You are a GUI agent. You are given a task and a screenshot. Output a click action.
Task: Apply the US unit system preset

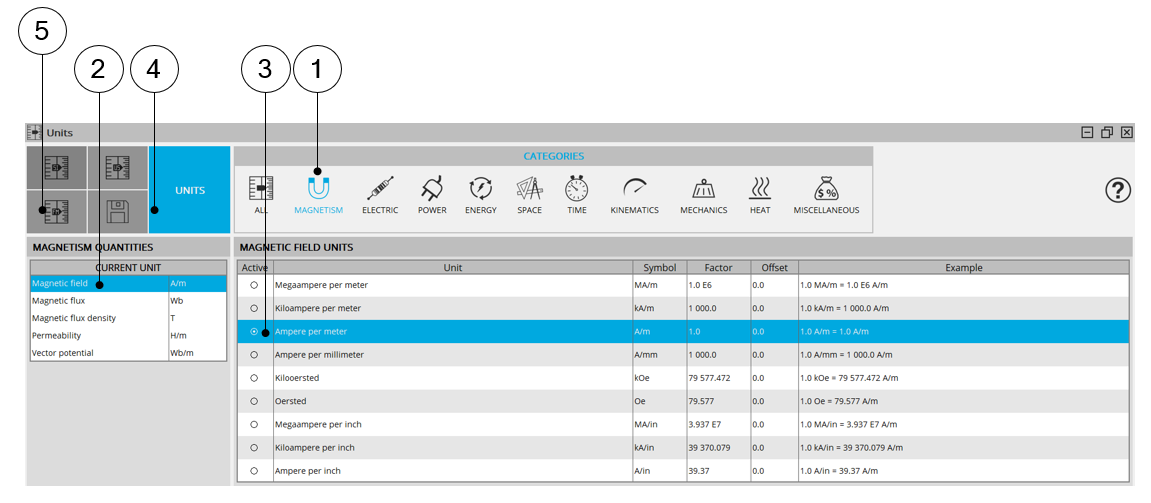pyautogui.click(x=118, y=167)
